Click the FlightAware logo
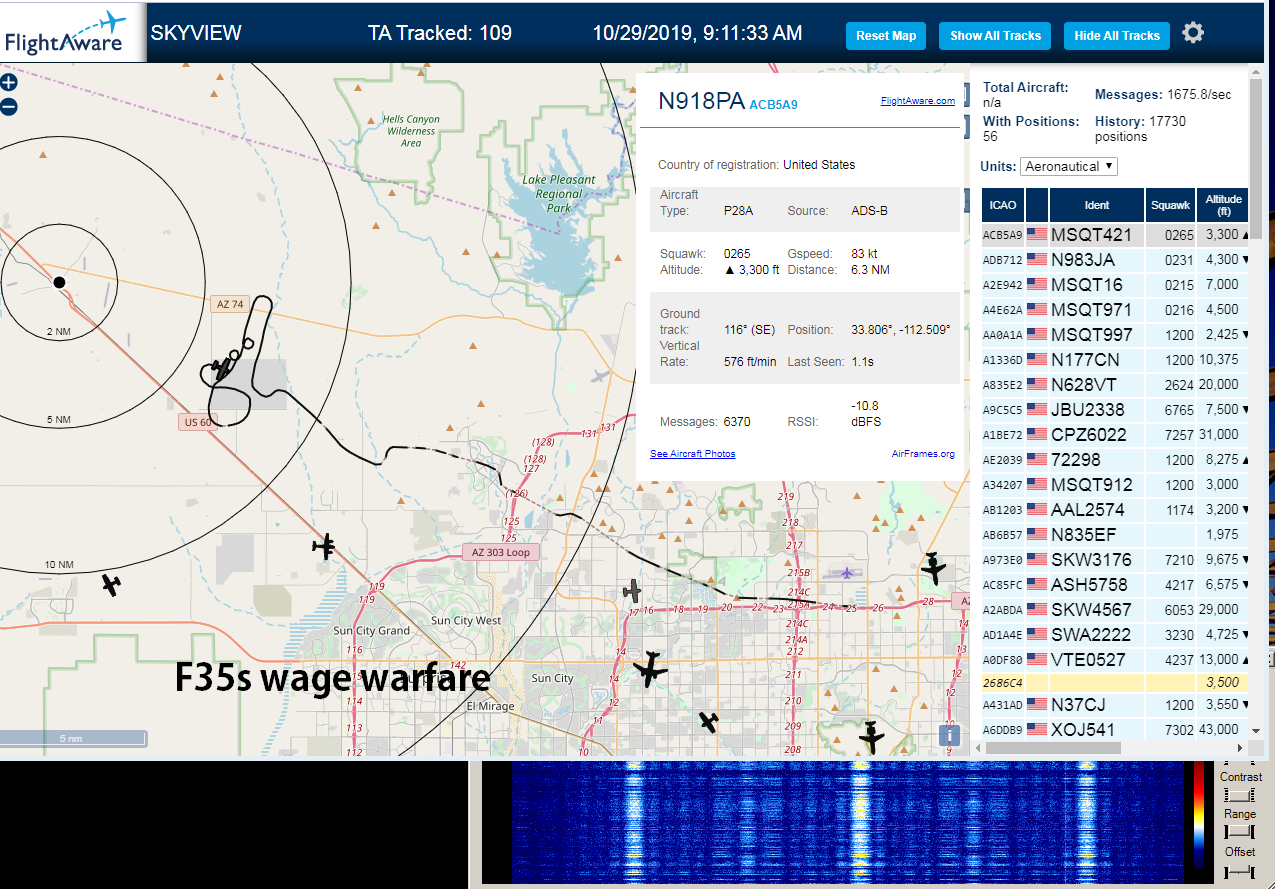The image size is (1275, 889). pos(72,31)
